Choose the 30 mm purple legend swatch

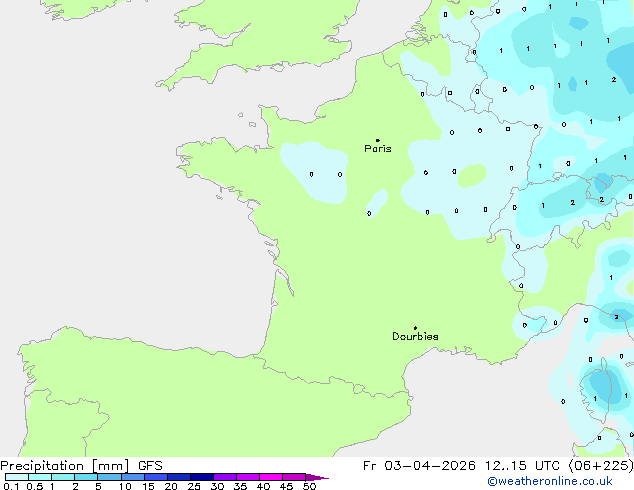tap(225, 477)
